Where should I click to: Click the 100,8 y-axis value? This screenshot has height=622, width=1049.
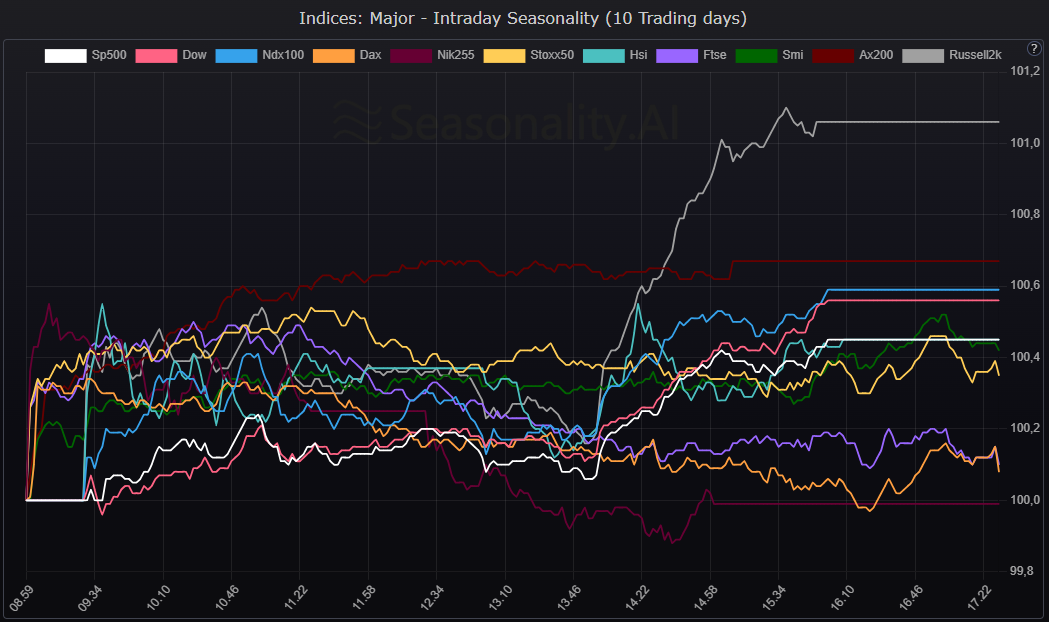coord(1024,214)
